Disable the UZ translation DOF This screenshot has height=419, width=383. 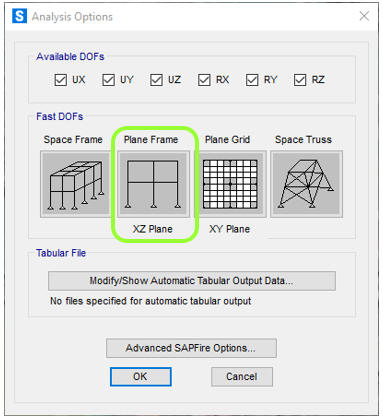coord(156,80)
